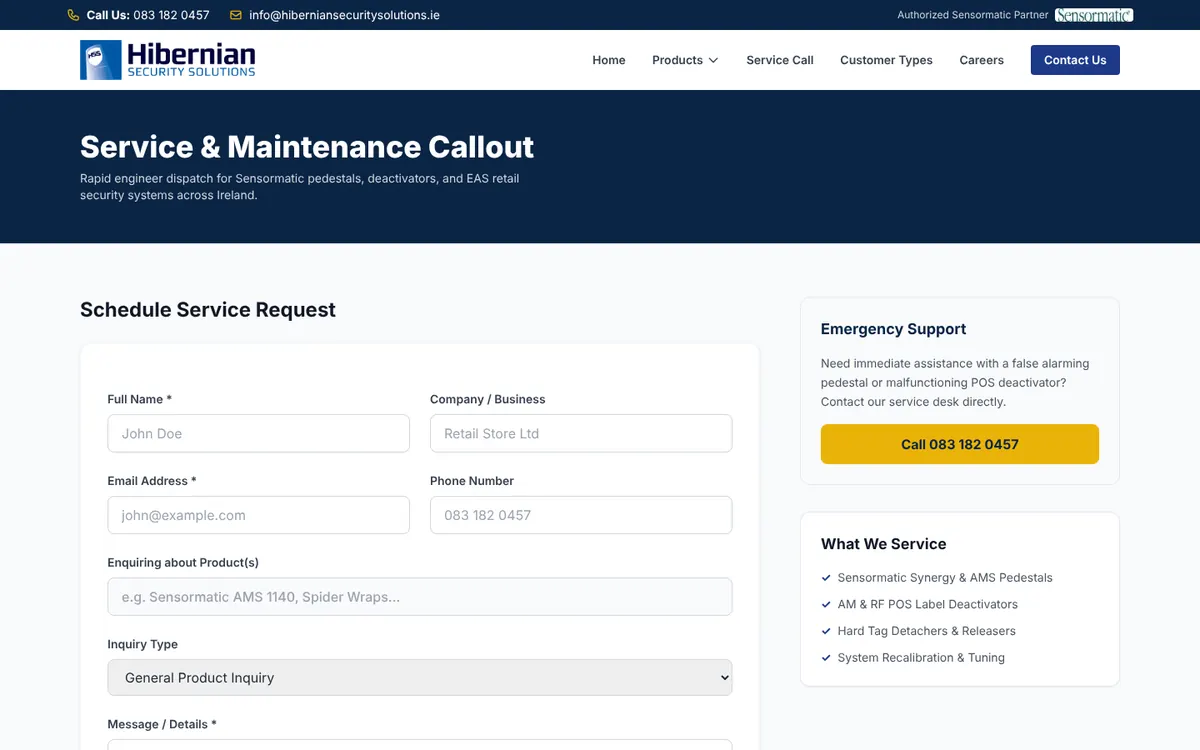Viewport: 1200px width, 750px height.
Task: Click the Contact Us button
Action: 1075,60
